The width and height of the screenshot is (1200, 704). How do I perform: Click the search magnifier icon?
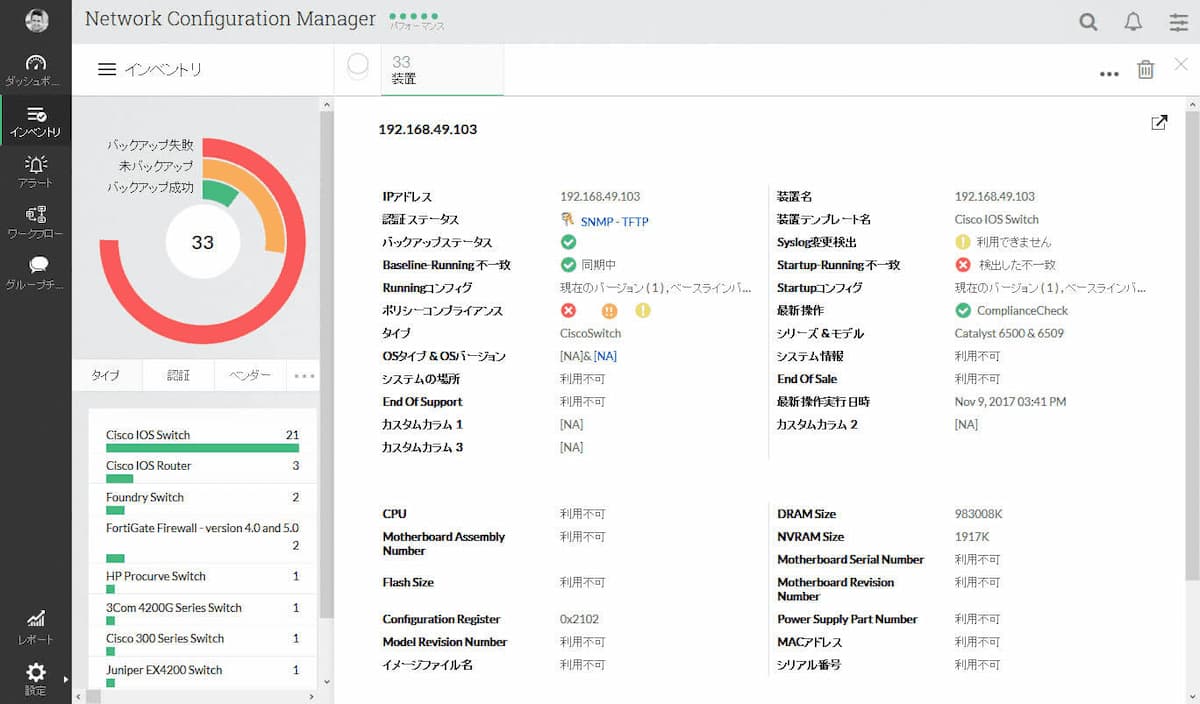[1088, 22]
